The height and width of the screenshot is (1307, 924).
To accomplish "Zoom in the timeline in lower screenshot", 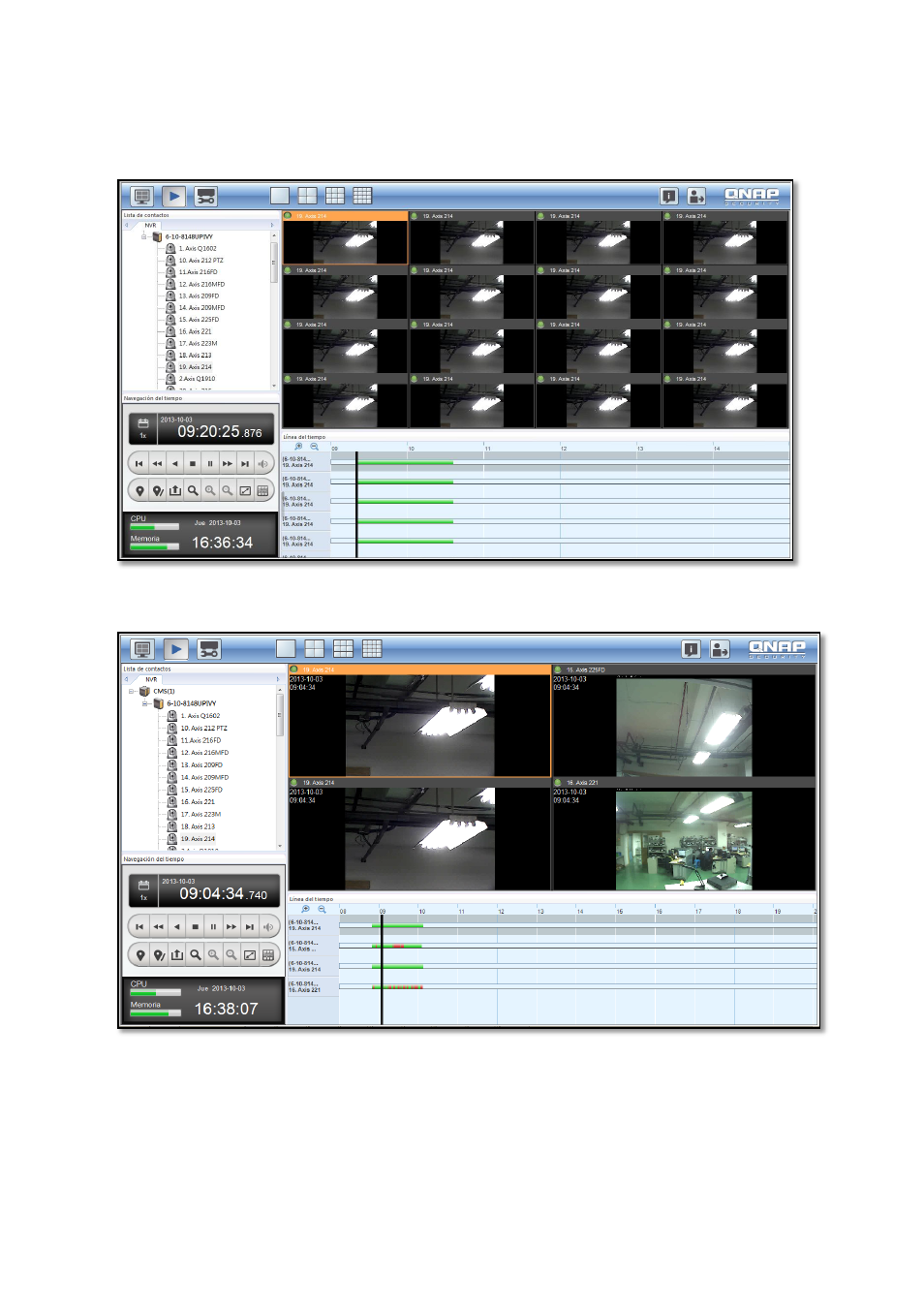I will (x=306, y=909).
